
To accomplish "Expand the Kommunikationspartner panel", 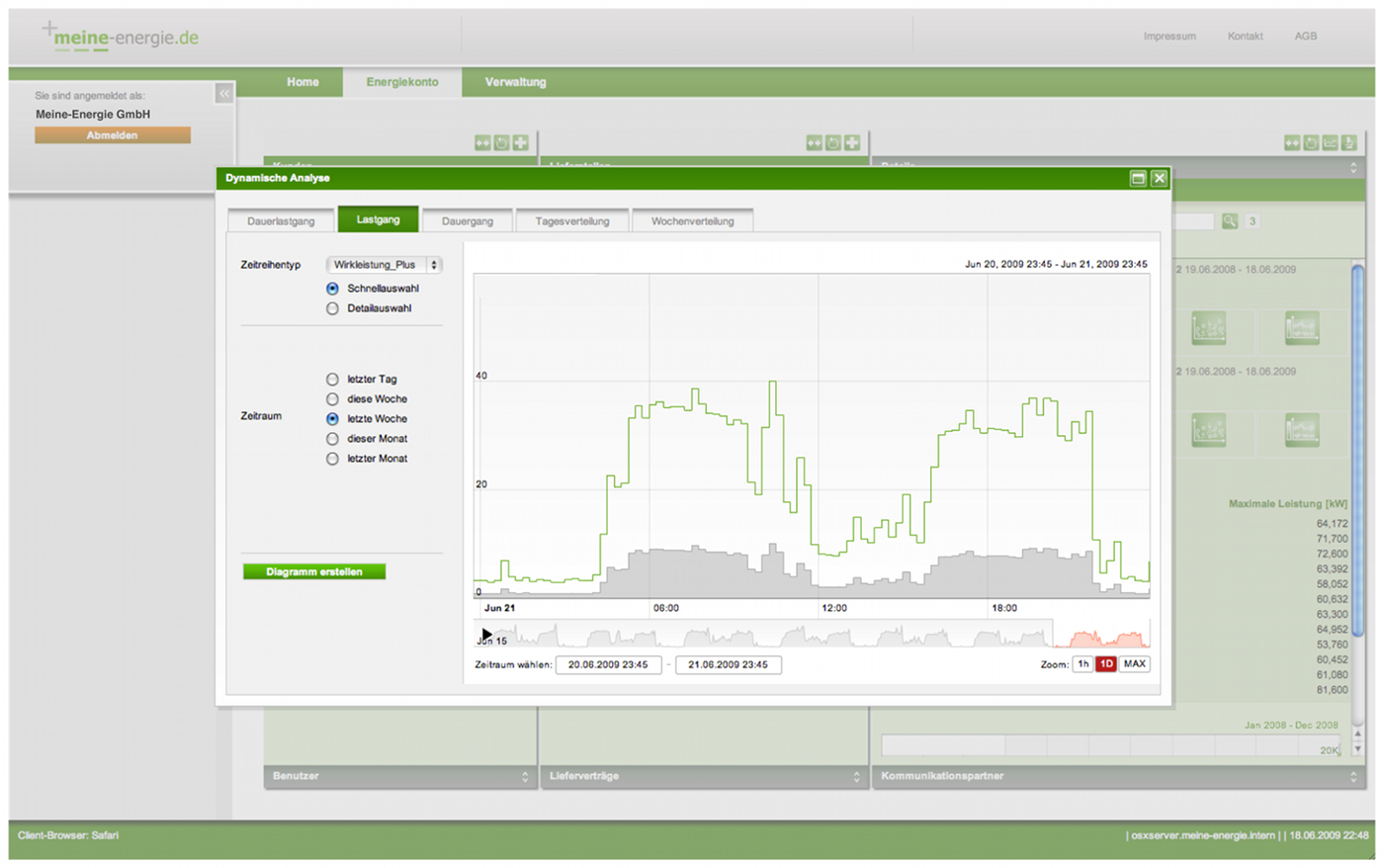I will [x=1353, y=777].
